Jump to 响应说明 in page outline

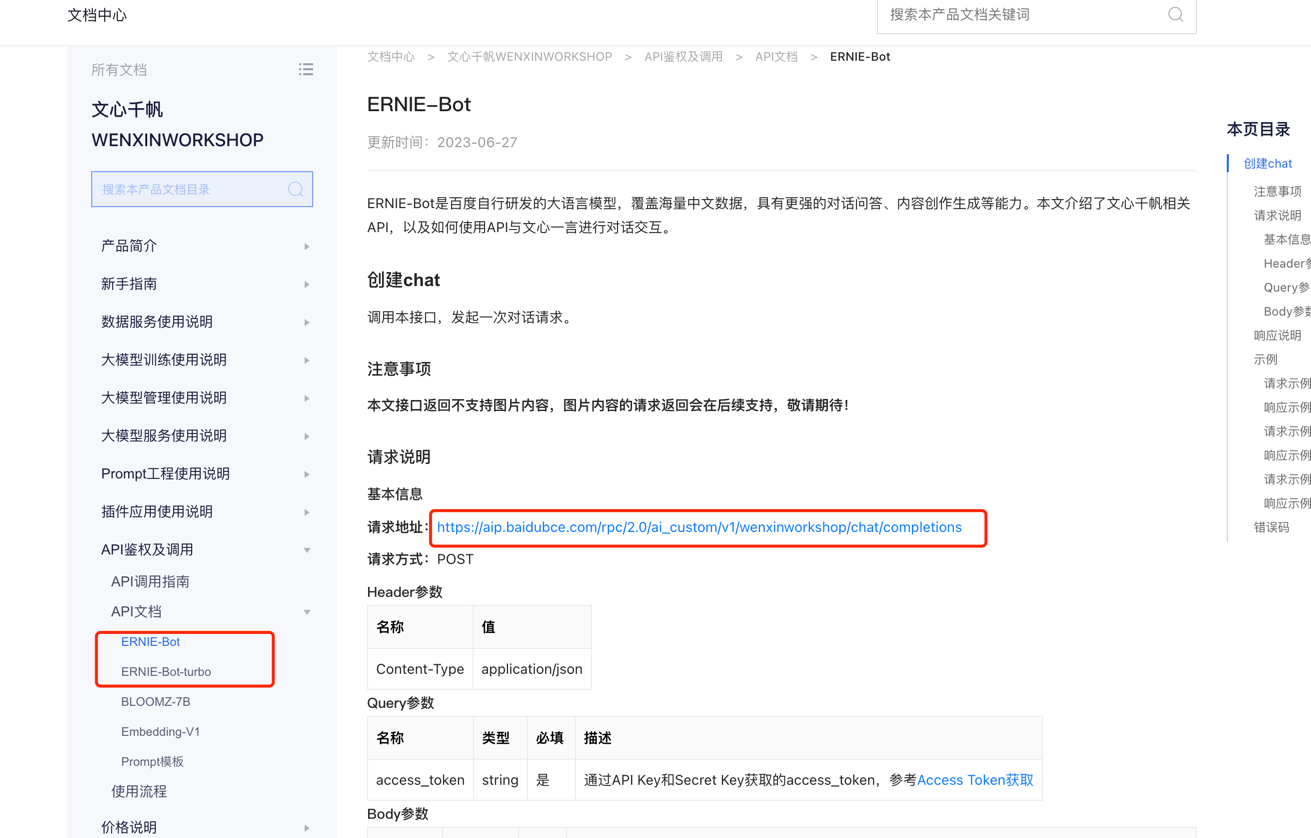pos(1278,336)
